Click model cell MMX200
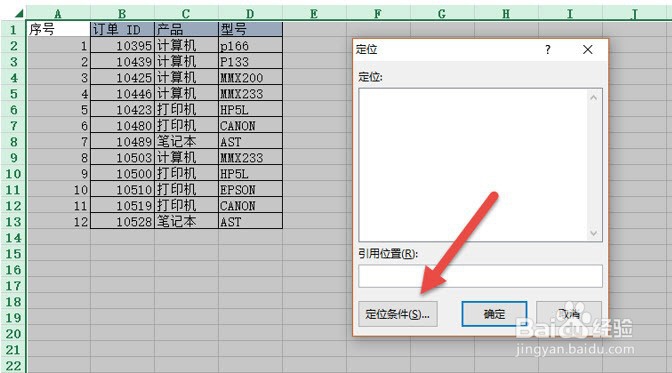The height and width of the screenshot is (373, 672). [x=250, y=78]
